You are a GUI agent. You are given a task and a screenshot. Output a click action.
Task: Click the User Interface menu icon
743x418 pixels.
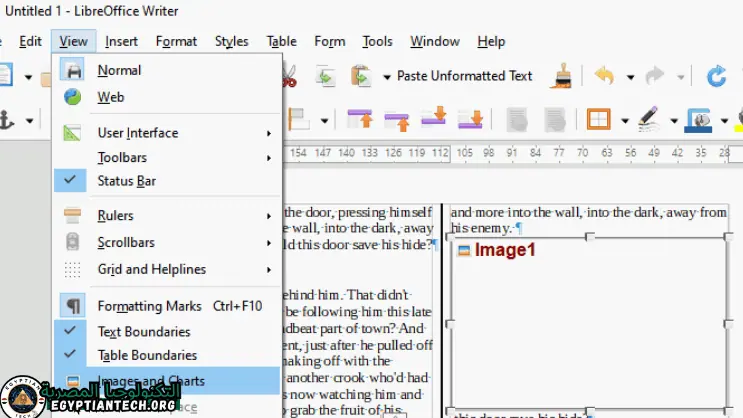(72, 133)
